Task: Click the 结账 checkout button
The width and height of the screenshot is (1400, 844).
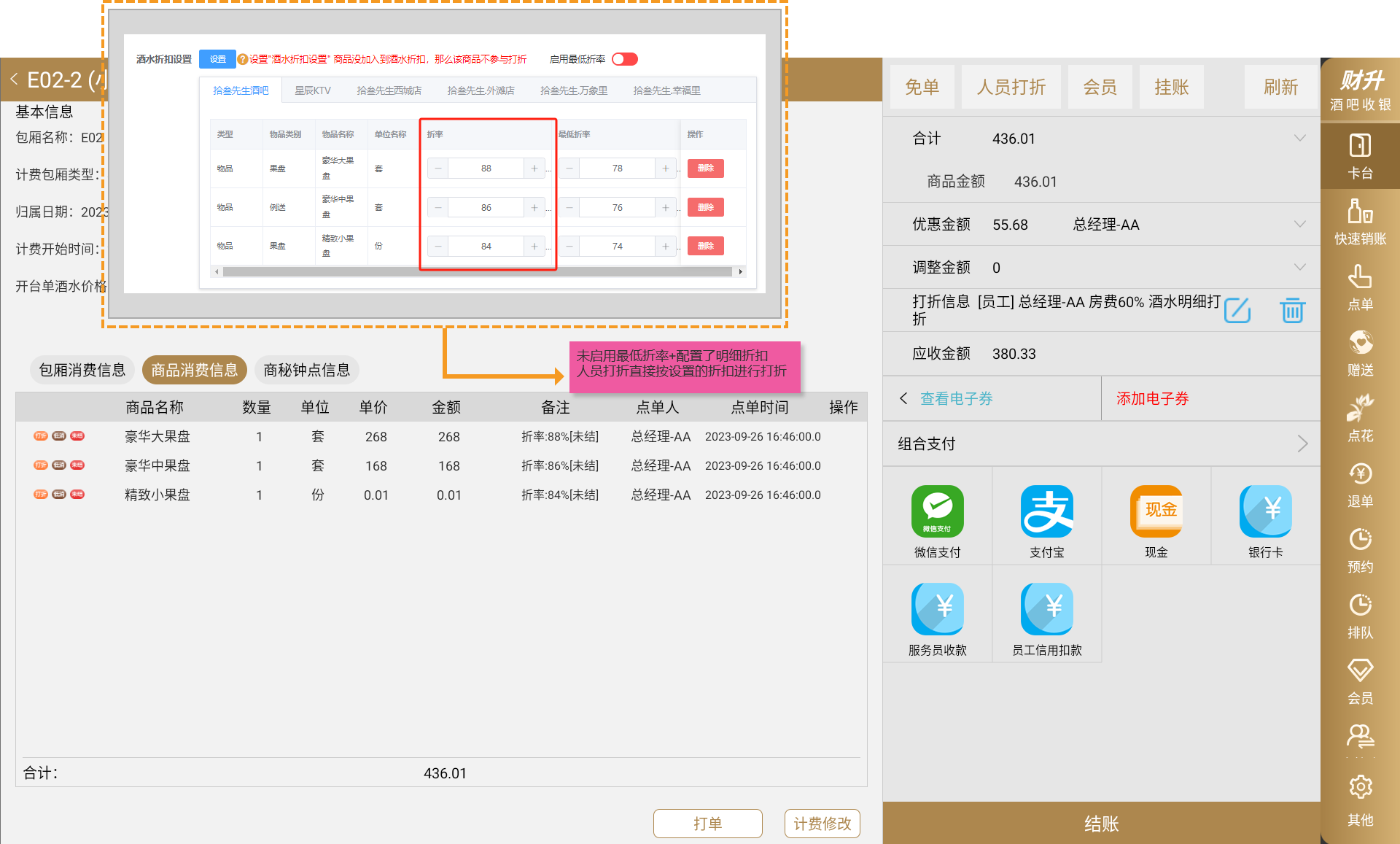Action: click(1101, 823)
